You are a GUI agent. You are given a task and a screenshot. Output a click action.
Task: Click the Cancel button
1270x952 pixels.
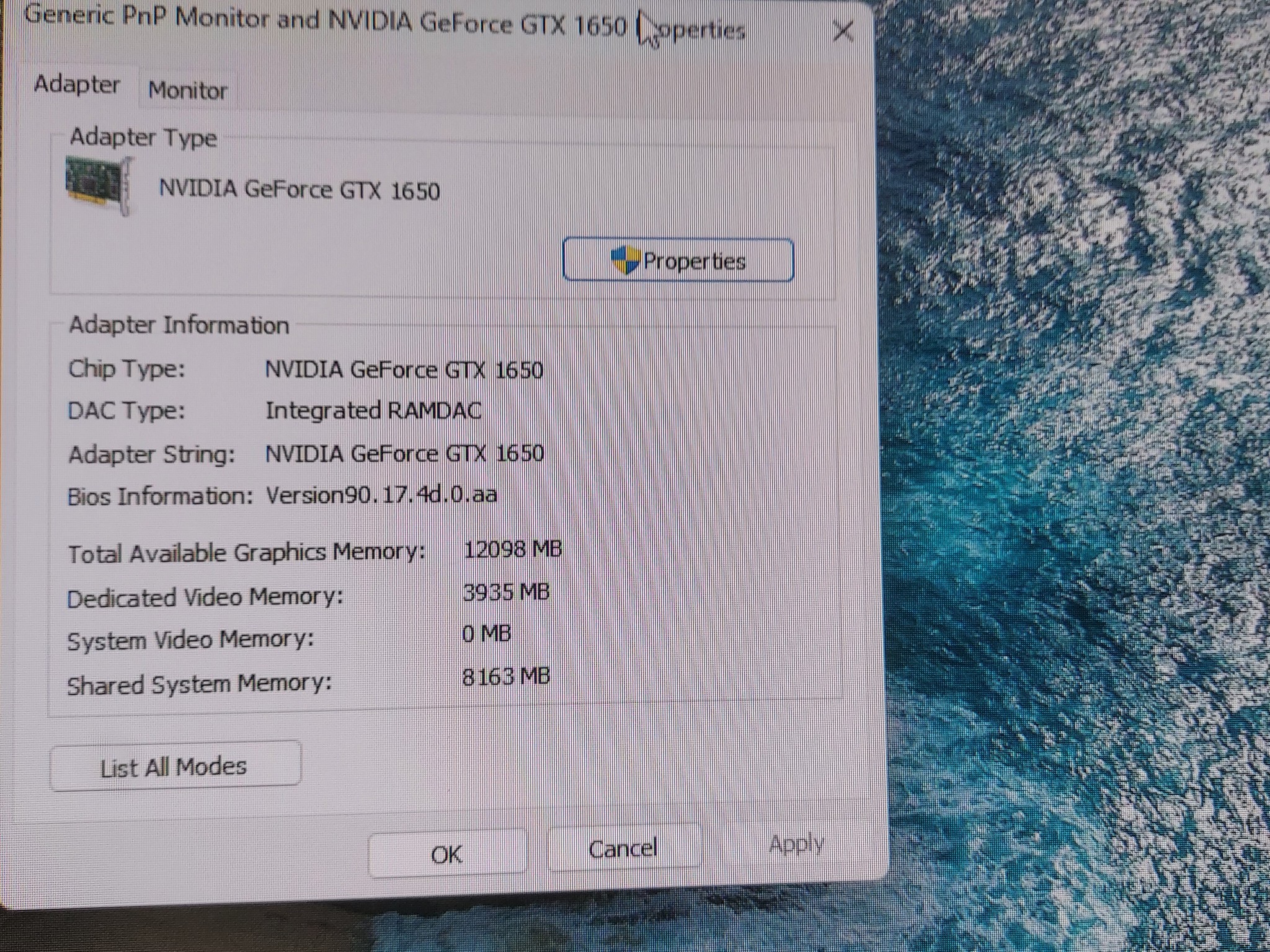[x=623, y=848]
